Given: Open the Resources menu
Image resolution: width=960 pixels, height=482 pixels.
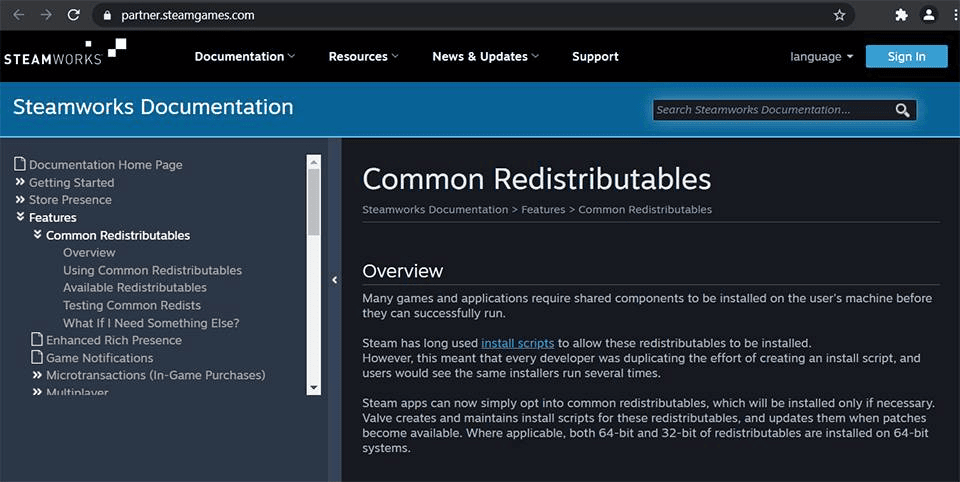Looking at the screenshot, I should coord(363,57).
